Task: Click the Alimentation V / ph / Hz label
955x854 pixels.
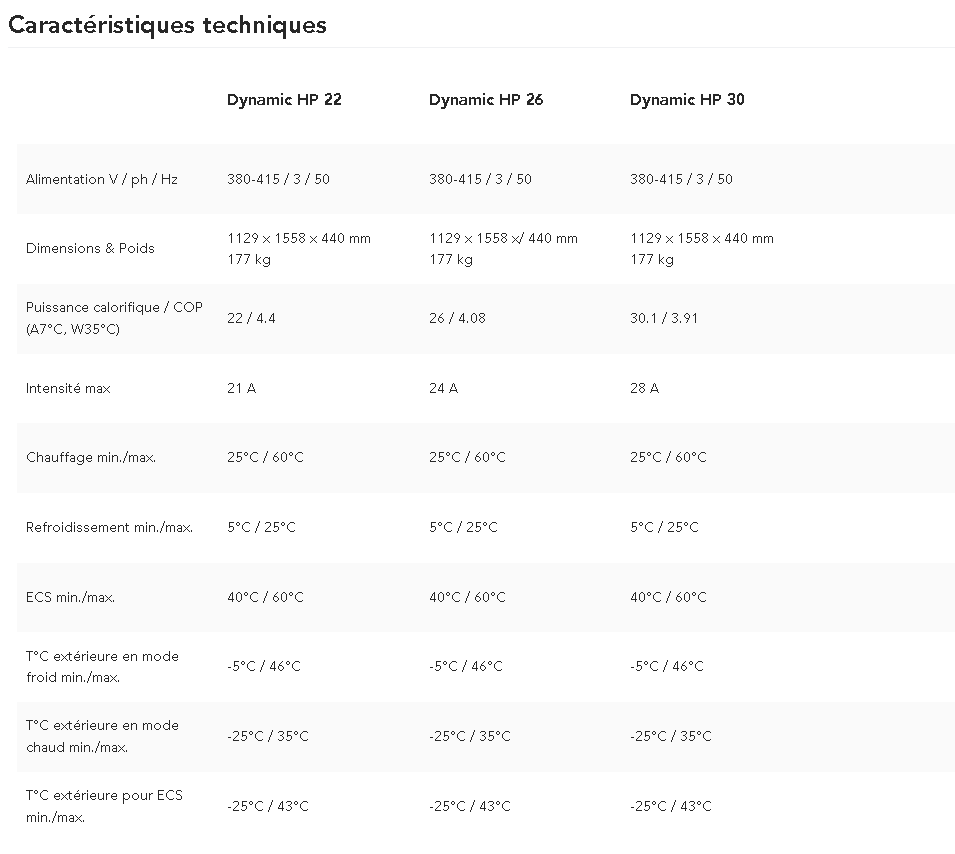Action: [102, 179]
